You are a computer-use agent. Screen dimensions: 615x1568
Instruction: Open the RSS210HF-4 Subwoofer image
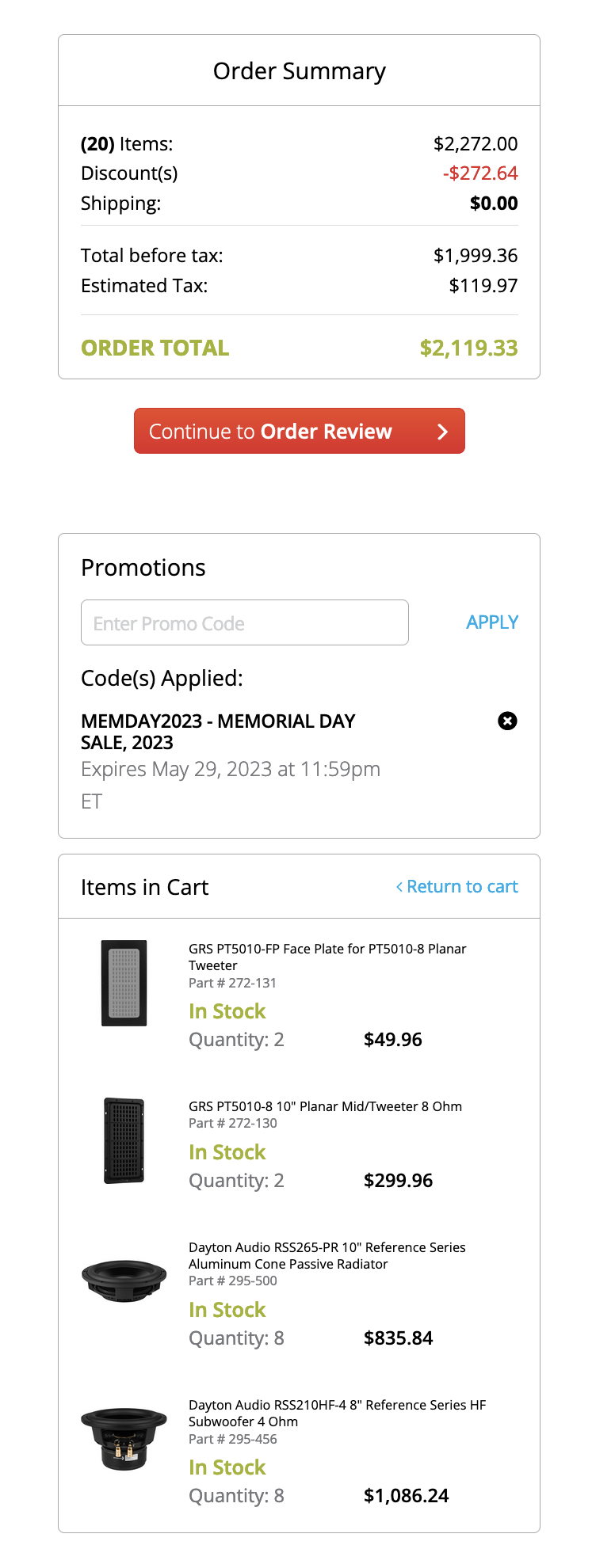click(x=124, y=1439)
